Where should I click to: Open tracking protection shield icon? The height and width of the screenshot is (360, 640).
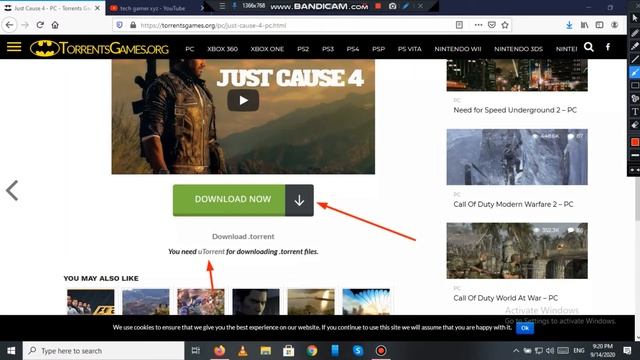pyautogui.click(x=120, y=25)
